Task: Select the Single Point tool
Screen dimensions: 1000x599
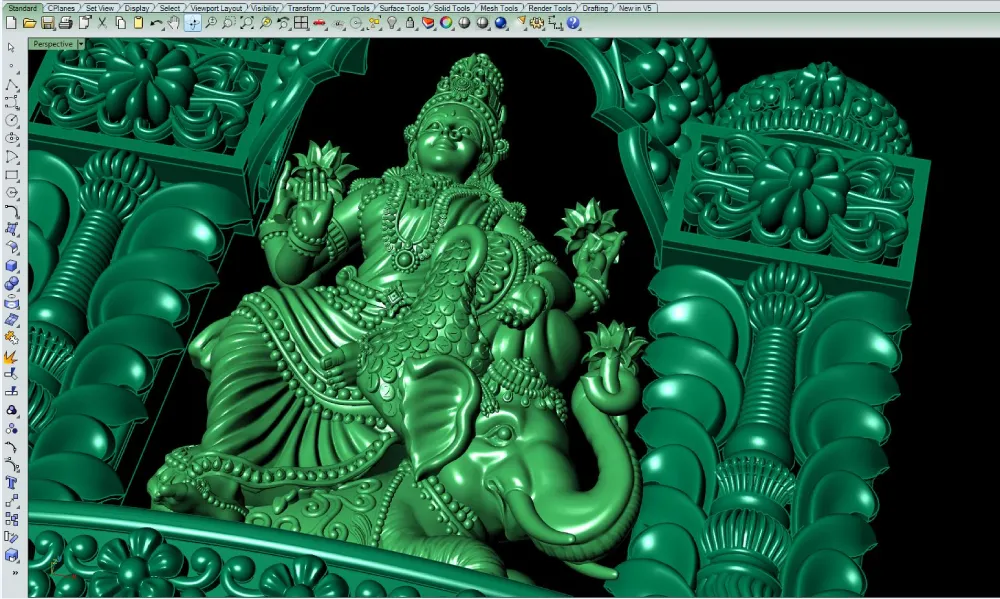Action: pos(11,66)
